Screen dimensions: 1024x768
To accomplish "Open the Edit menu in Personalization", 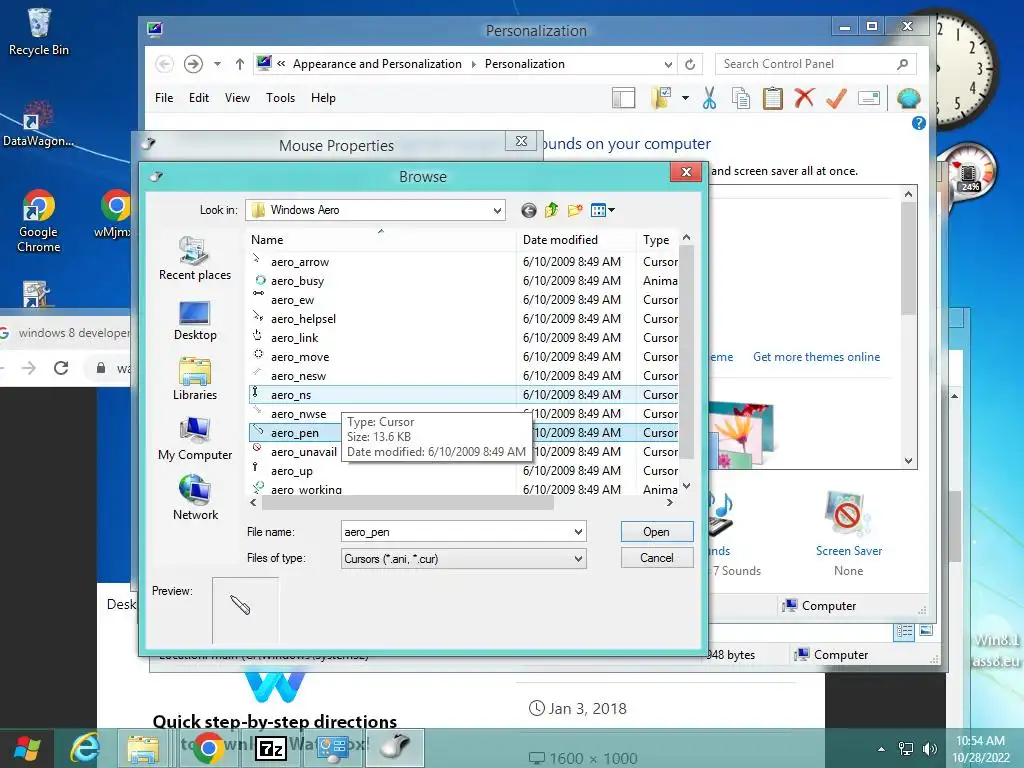I will click(199, 98).
